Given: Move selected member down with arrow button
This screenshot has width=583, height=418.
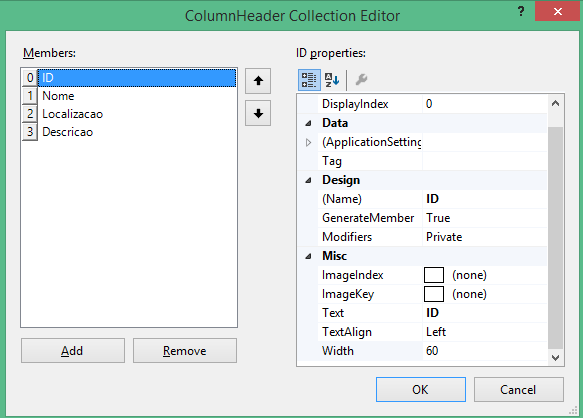Looking at the screenshot, I should tap(258, 113).
